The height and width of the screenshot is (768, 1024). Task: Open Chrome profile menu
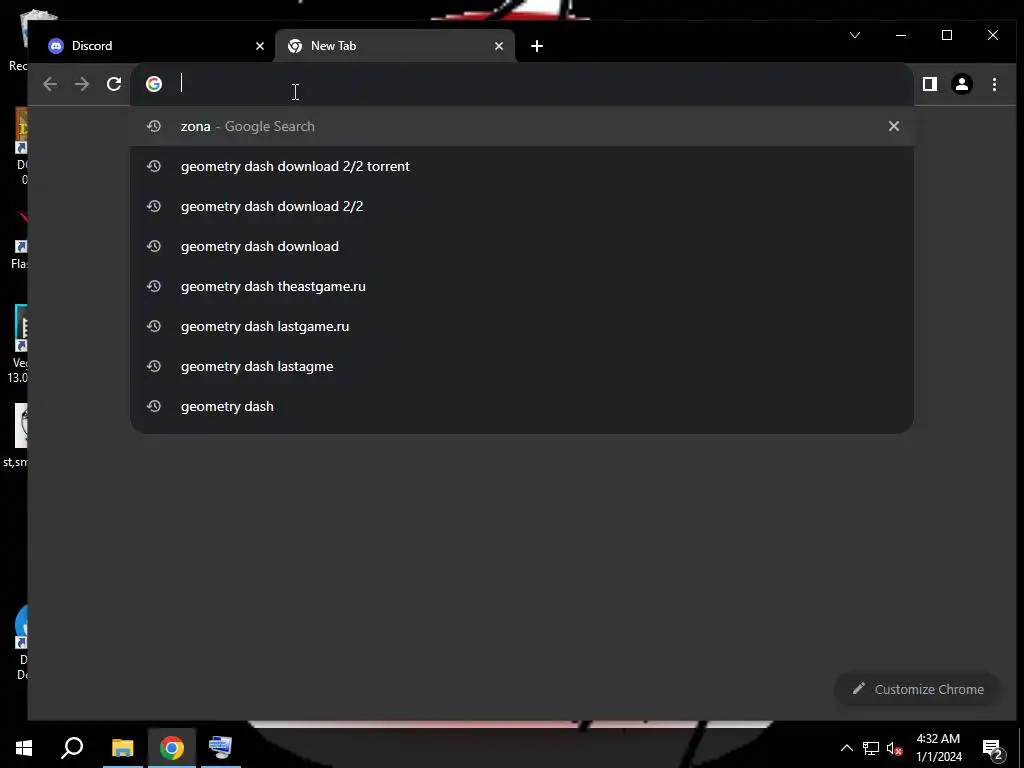click(962, 84)
